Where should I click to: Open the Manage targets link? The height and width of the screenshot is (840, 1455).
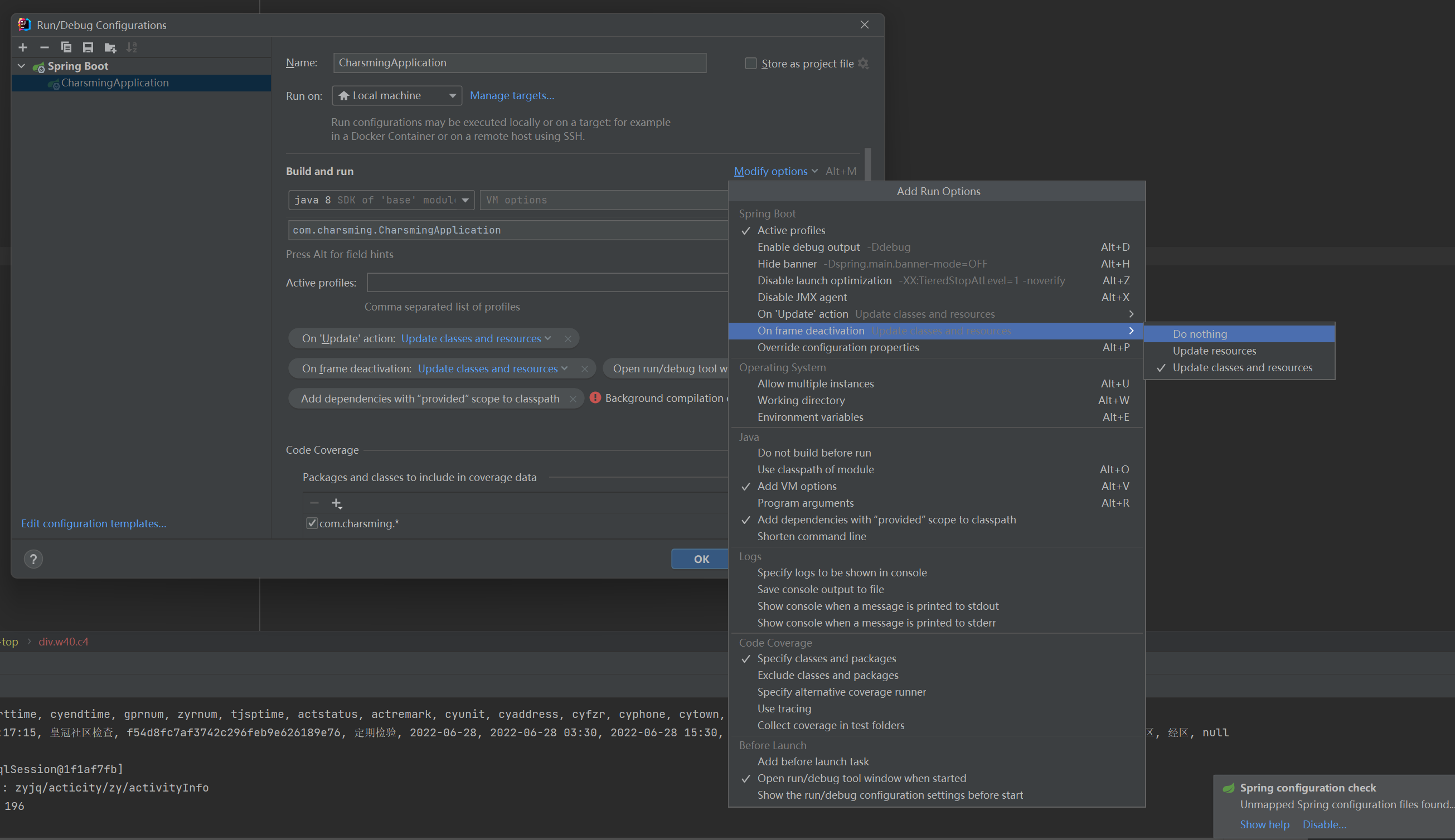pyautogui.click(x=512, y=96)
